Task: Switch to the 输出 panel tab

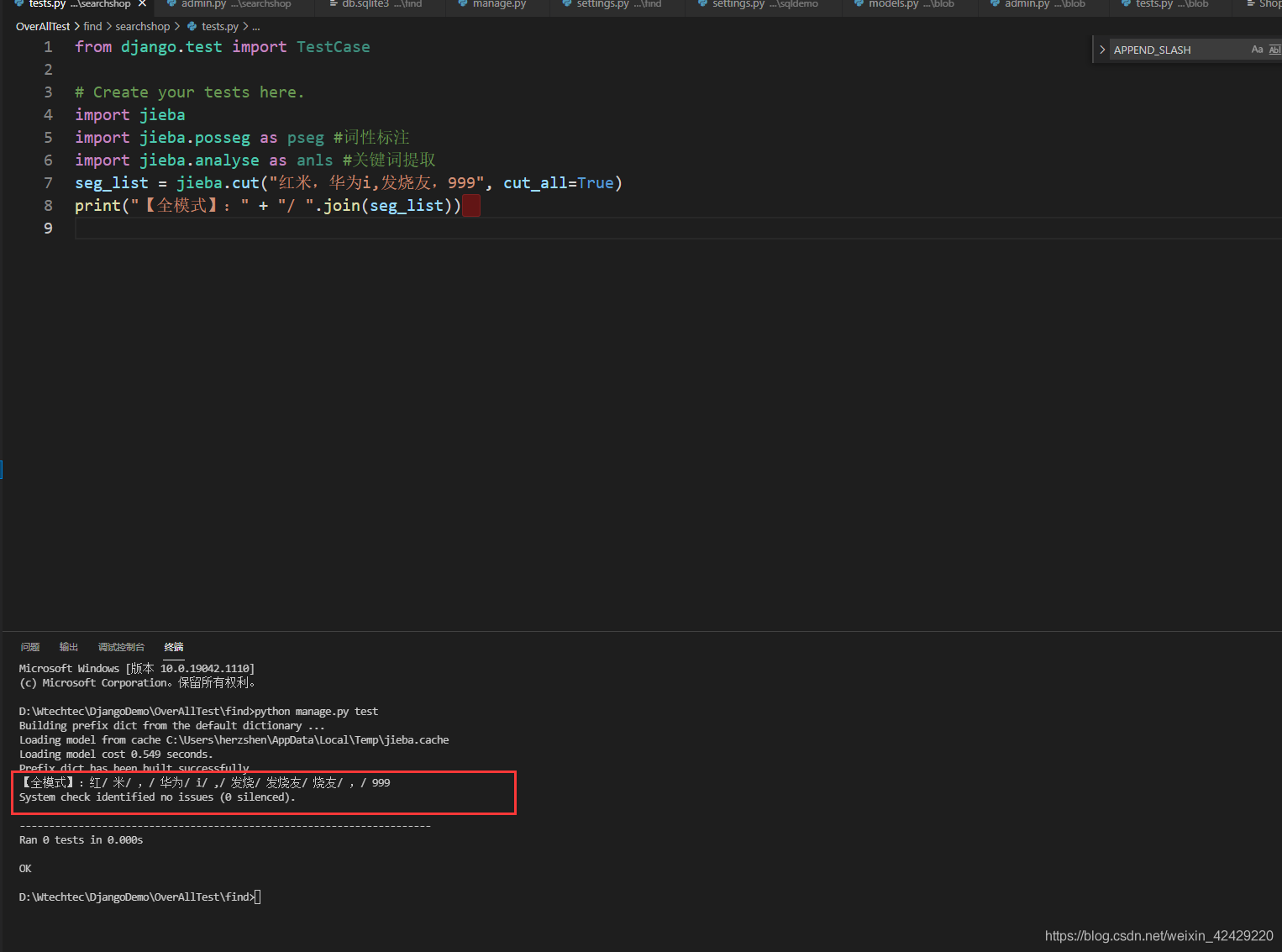Action: pos(68,647)
